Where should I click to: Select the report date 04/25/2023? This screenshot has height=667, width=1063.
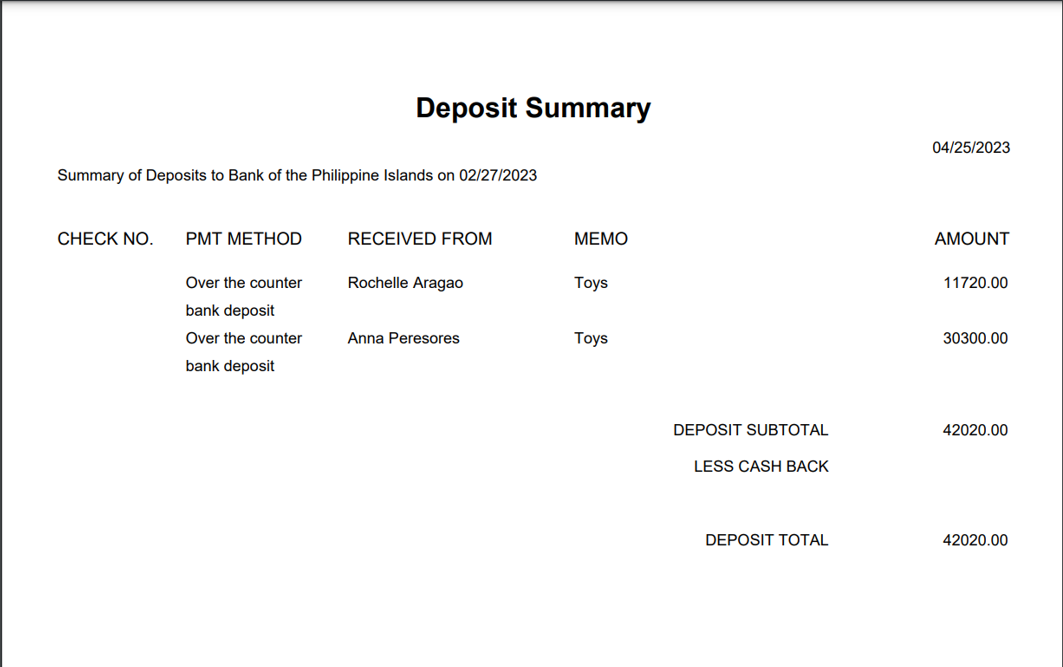point(971,148)
